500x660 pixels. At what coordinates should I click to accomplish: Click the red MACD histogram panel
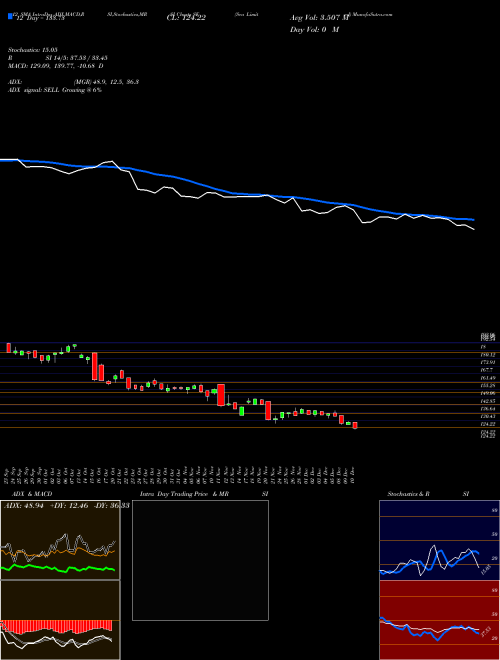coord(60,620)
